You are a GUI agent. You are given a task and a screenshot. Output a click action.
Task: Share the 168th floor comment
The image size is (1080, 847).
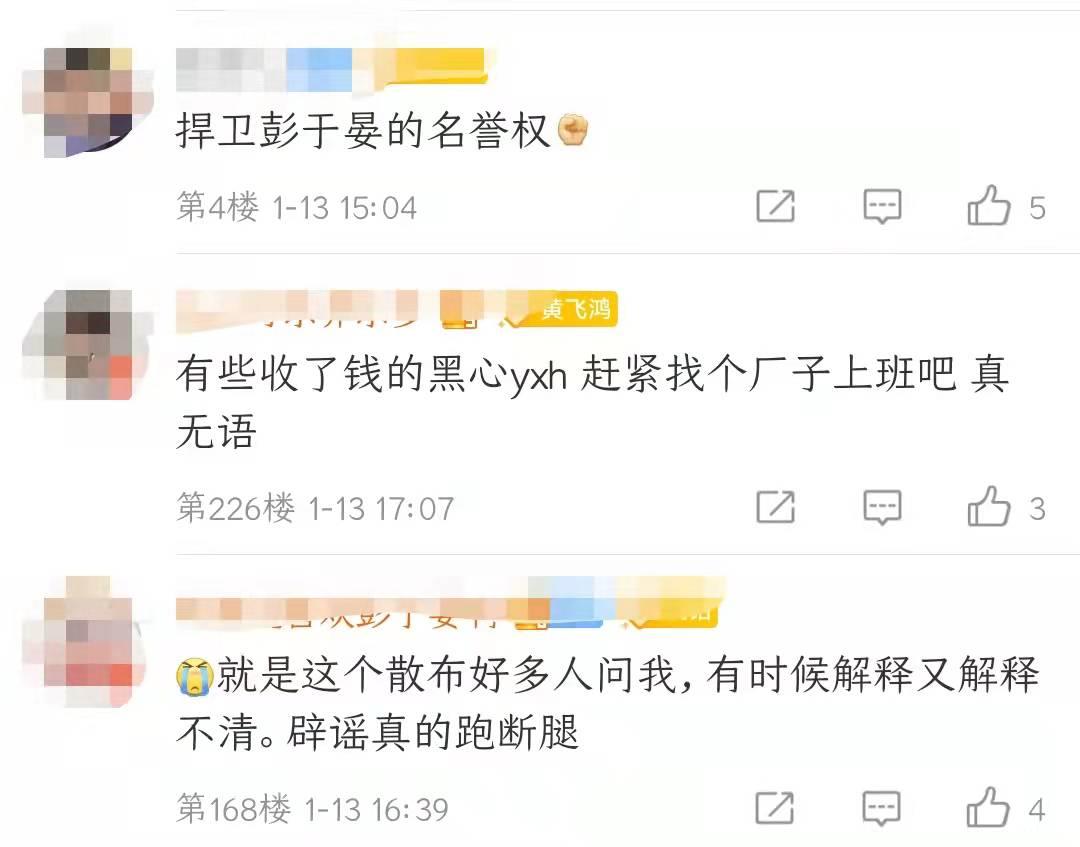coord(775,808)
